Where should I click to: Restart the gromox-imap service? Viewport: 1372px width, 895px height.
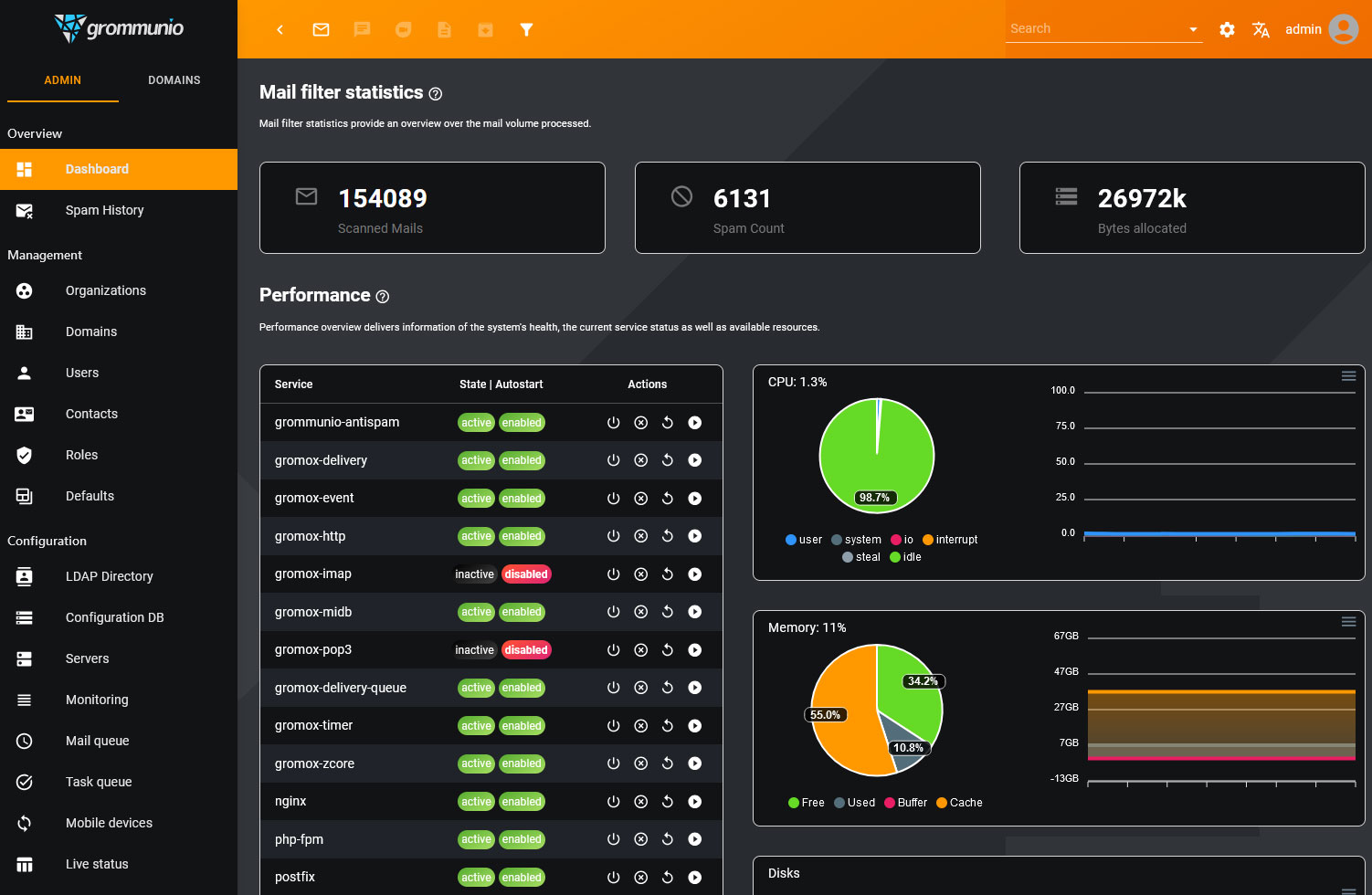pos(668,574)
